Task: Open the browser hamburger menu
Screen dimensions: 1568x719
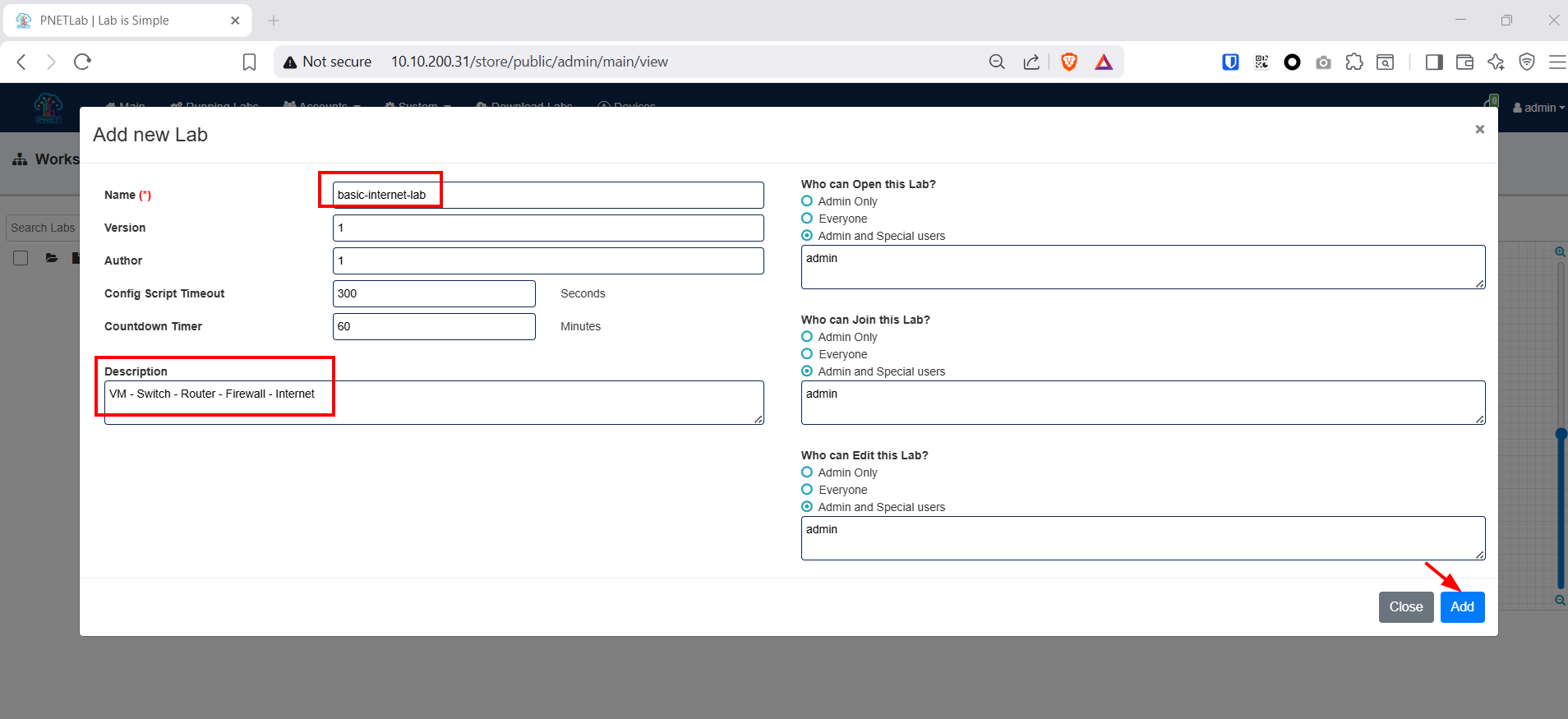Action: 1557,62
